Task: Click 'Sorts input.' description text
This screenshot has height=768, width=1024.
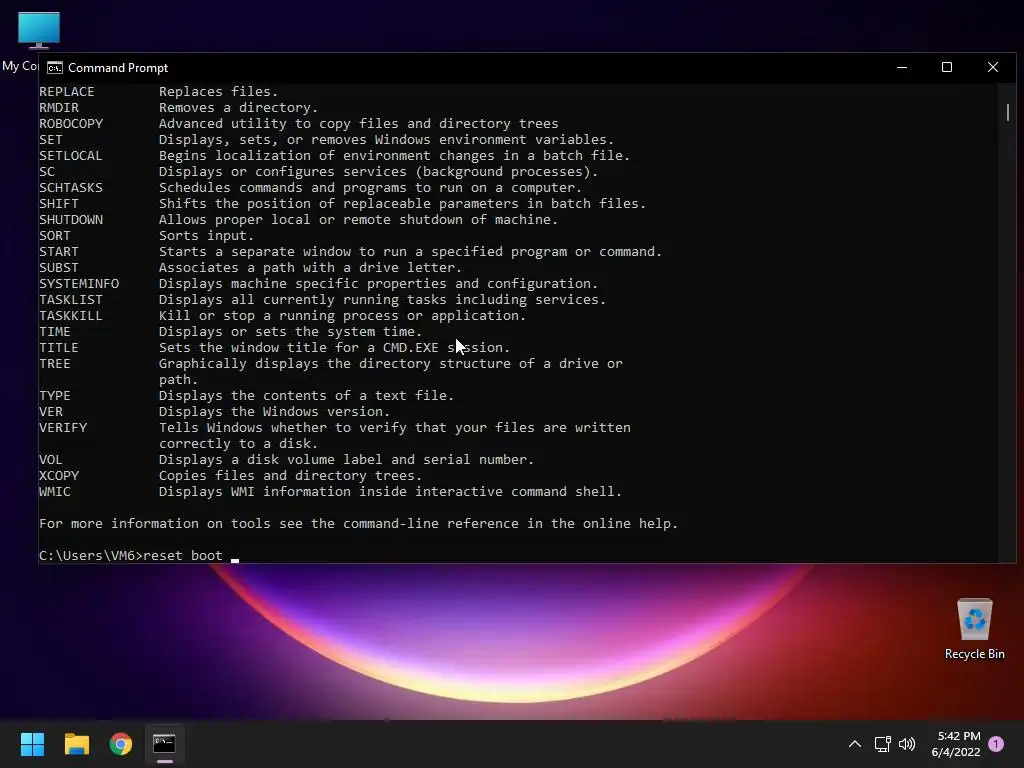Action: click(x=206, y=236)
